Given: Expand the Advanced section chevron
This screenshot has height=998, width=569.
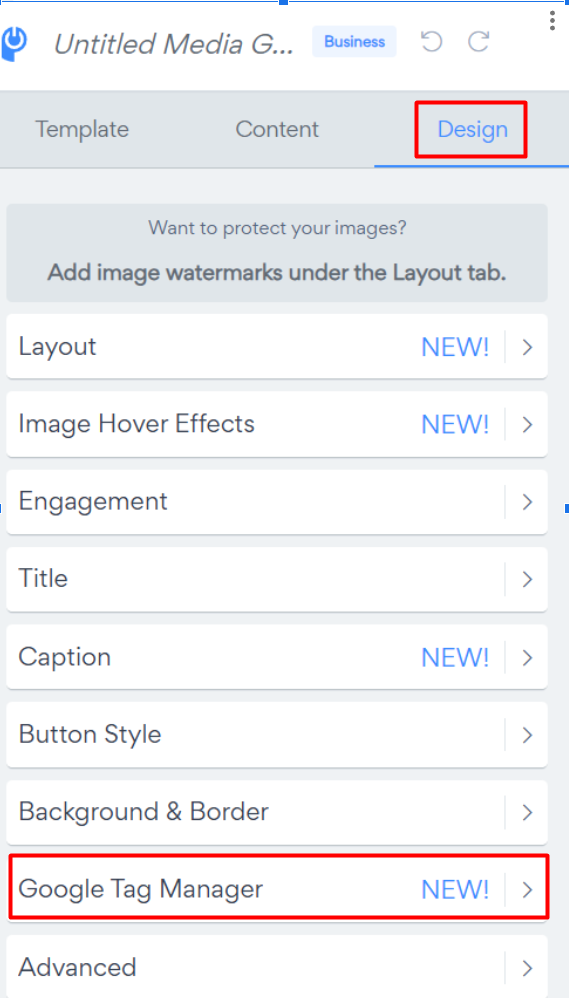Looking at the screenshot, I should [x=527, y=968].
